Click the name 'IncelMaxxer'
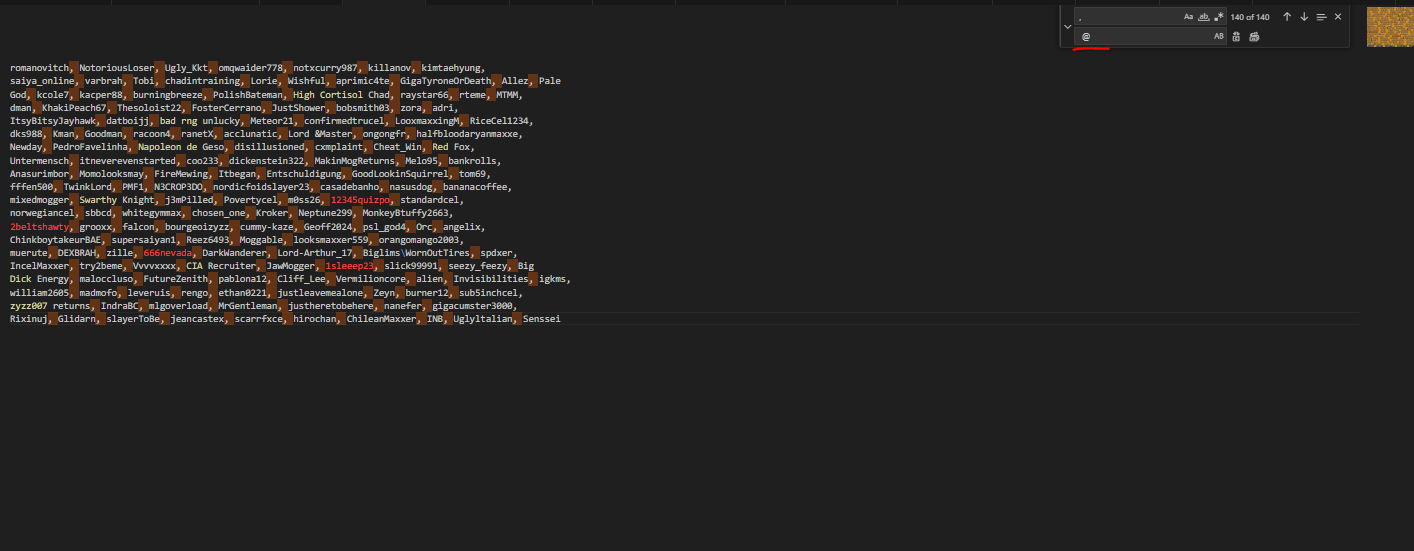 coord(40,266)
